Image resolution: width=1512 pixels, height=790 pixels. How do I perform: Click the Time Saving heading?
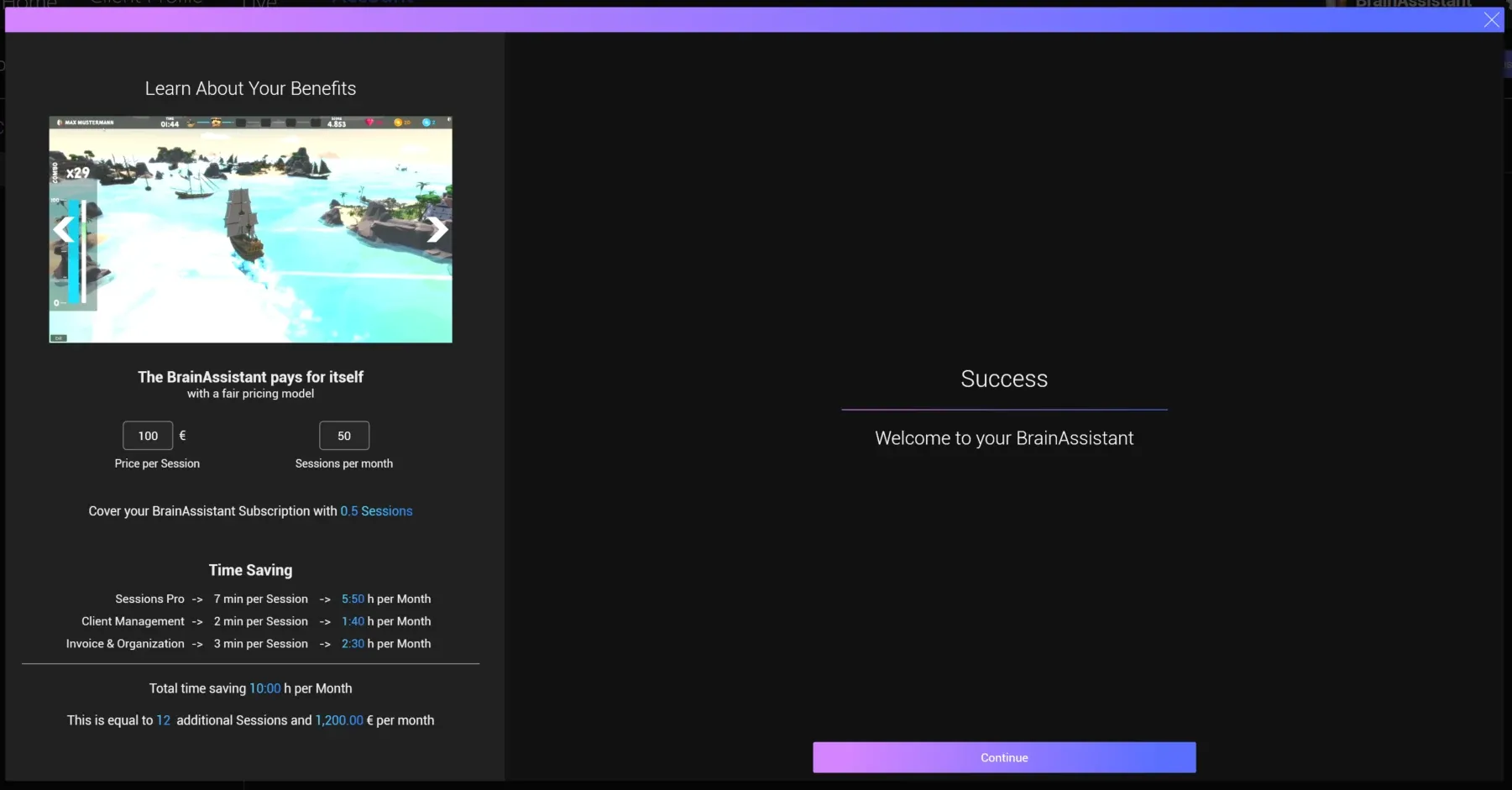pyautogui.click(x=250, y=570)
